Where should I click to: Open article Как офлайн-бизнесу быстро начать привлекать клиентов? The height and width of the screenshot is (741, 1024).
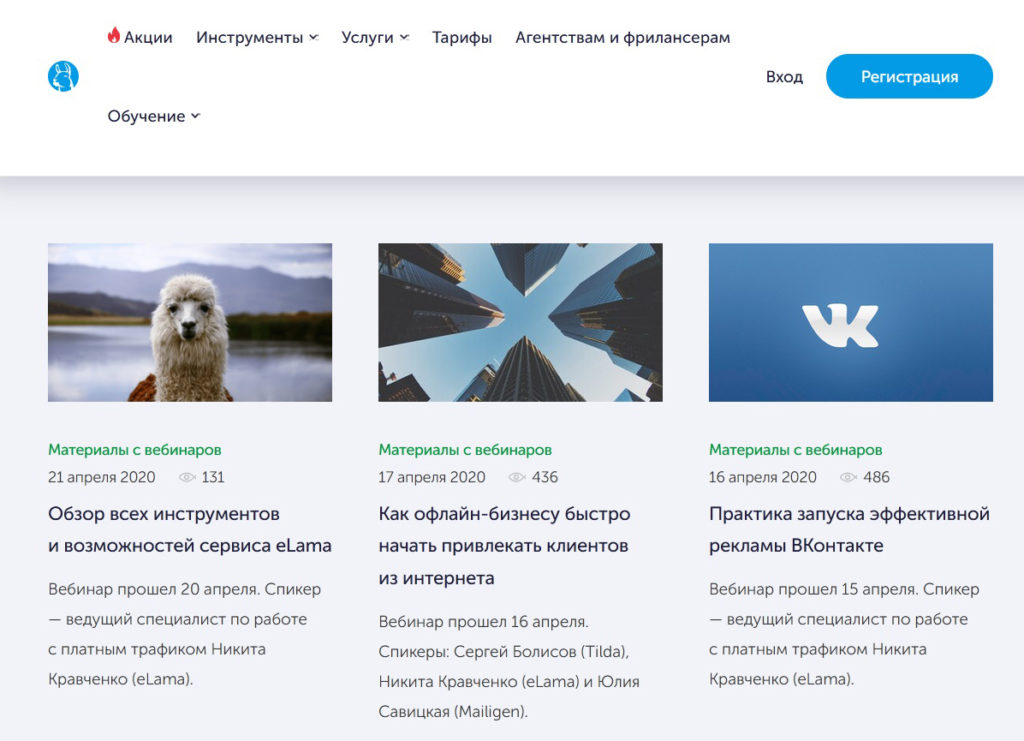click(504, 546)
